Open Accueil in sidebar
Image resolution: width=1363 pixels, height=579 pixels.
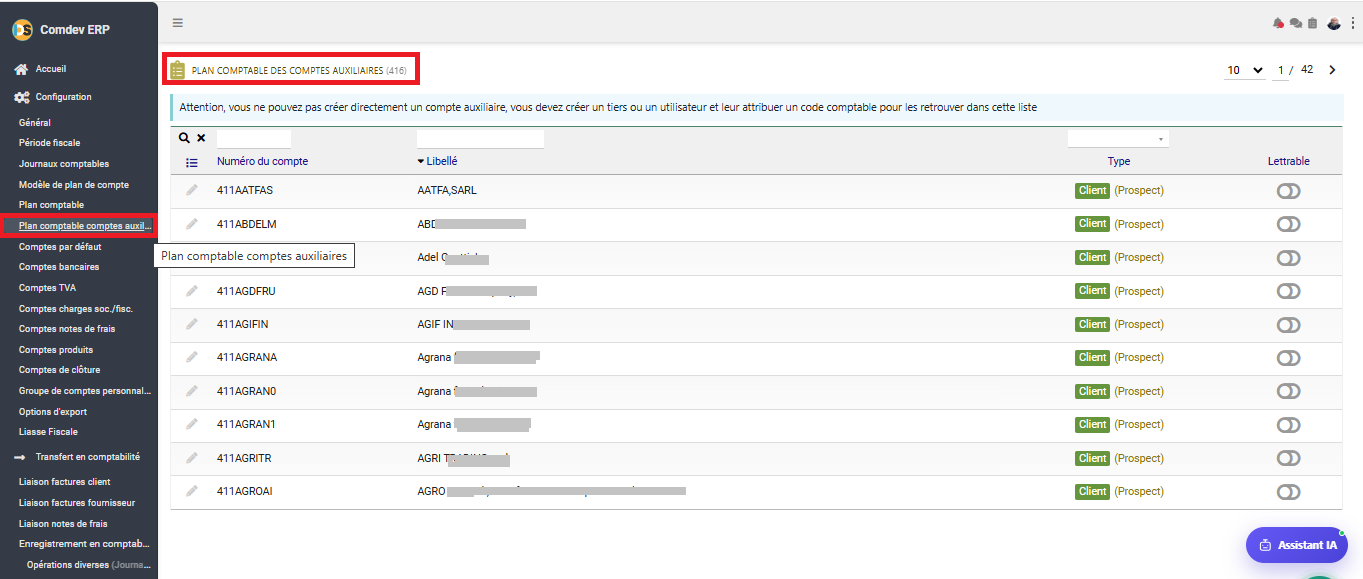tap(50, 69)
